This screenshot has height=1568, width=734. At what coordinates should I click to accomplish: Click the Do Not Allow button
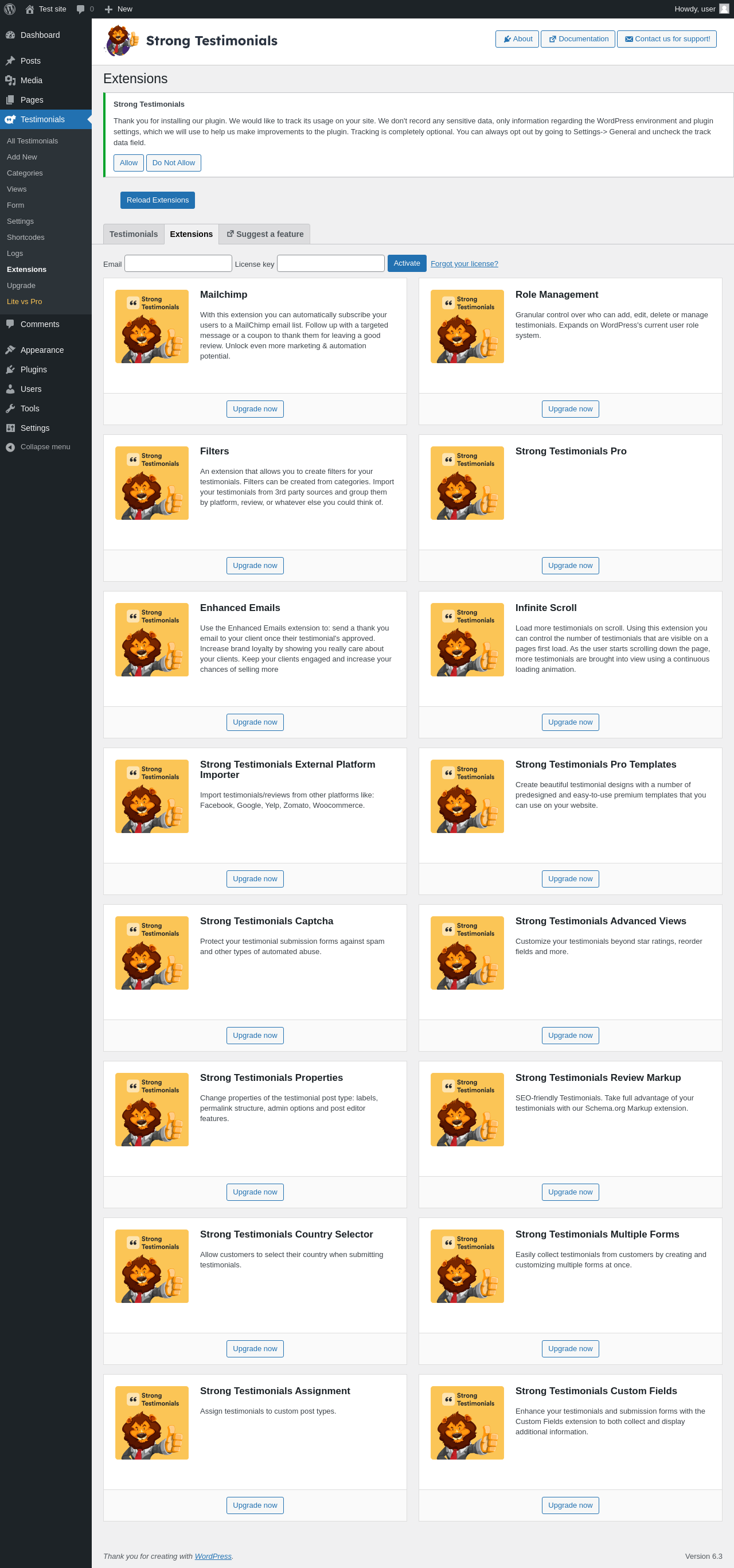[x=173, y=163]
